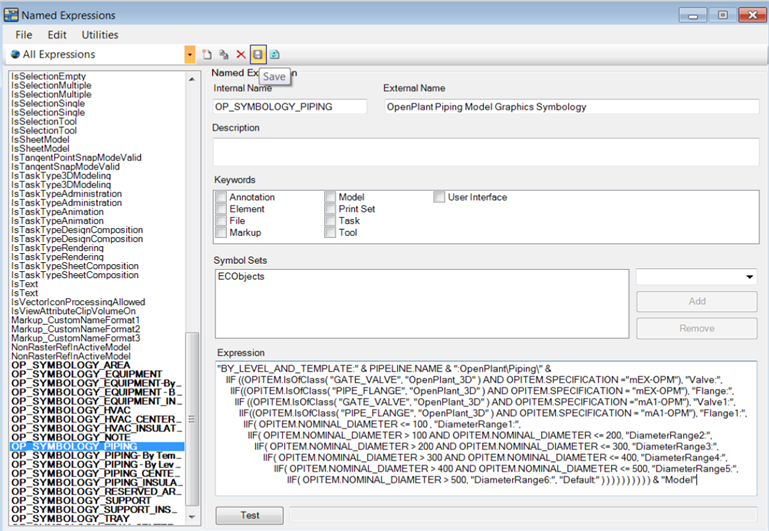The width and height of the screenshot is (769, 531).
Task: Select IsSelectionEmpty in the list
Action: click(49, 76)
